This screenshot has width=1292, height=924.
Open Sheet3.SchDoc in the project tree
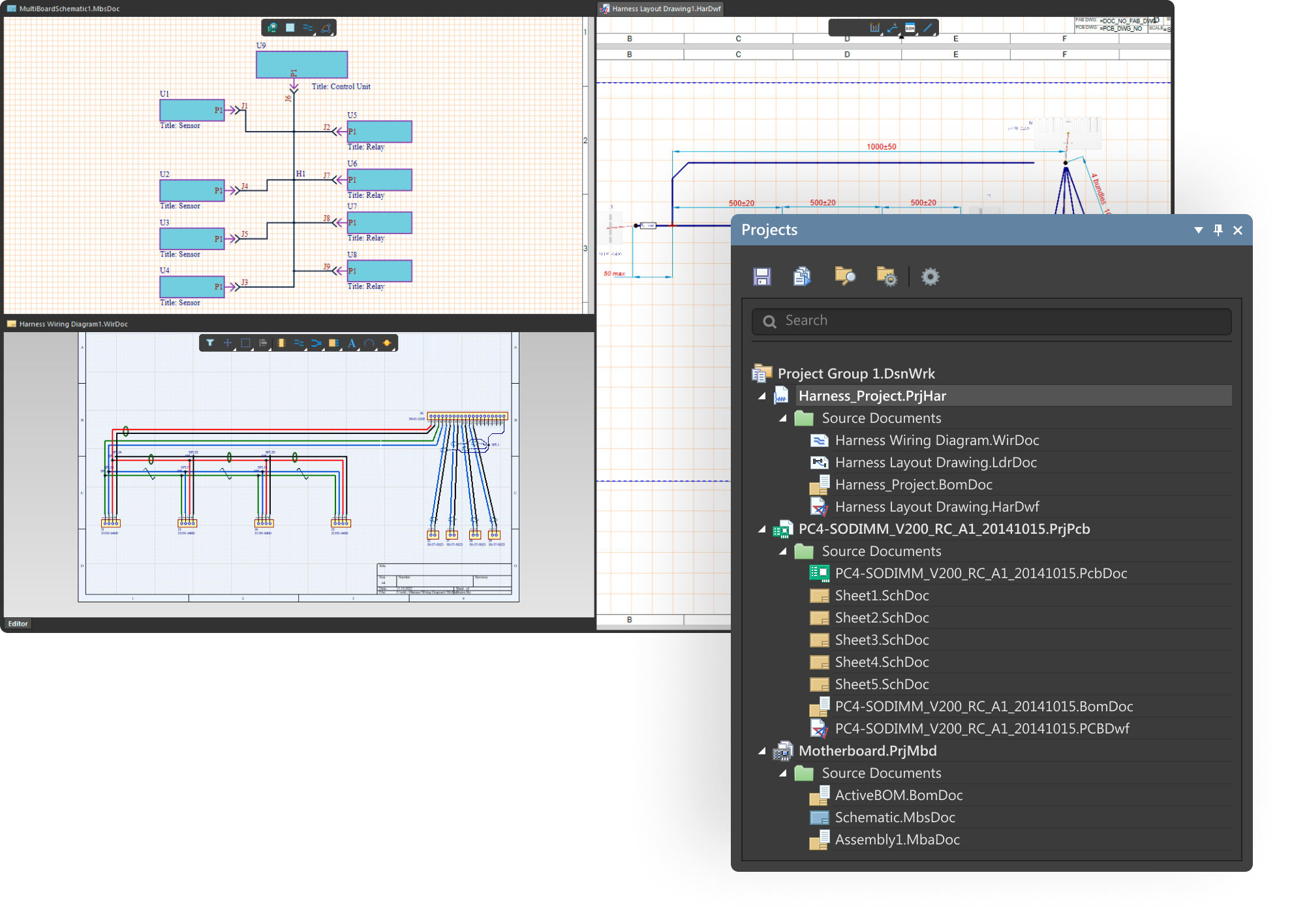[882, 640]
